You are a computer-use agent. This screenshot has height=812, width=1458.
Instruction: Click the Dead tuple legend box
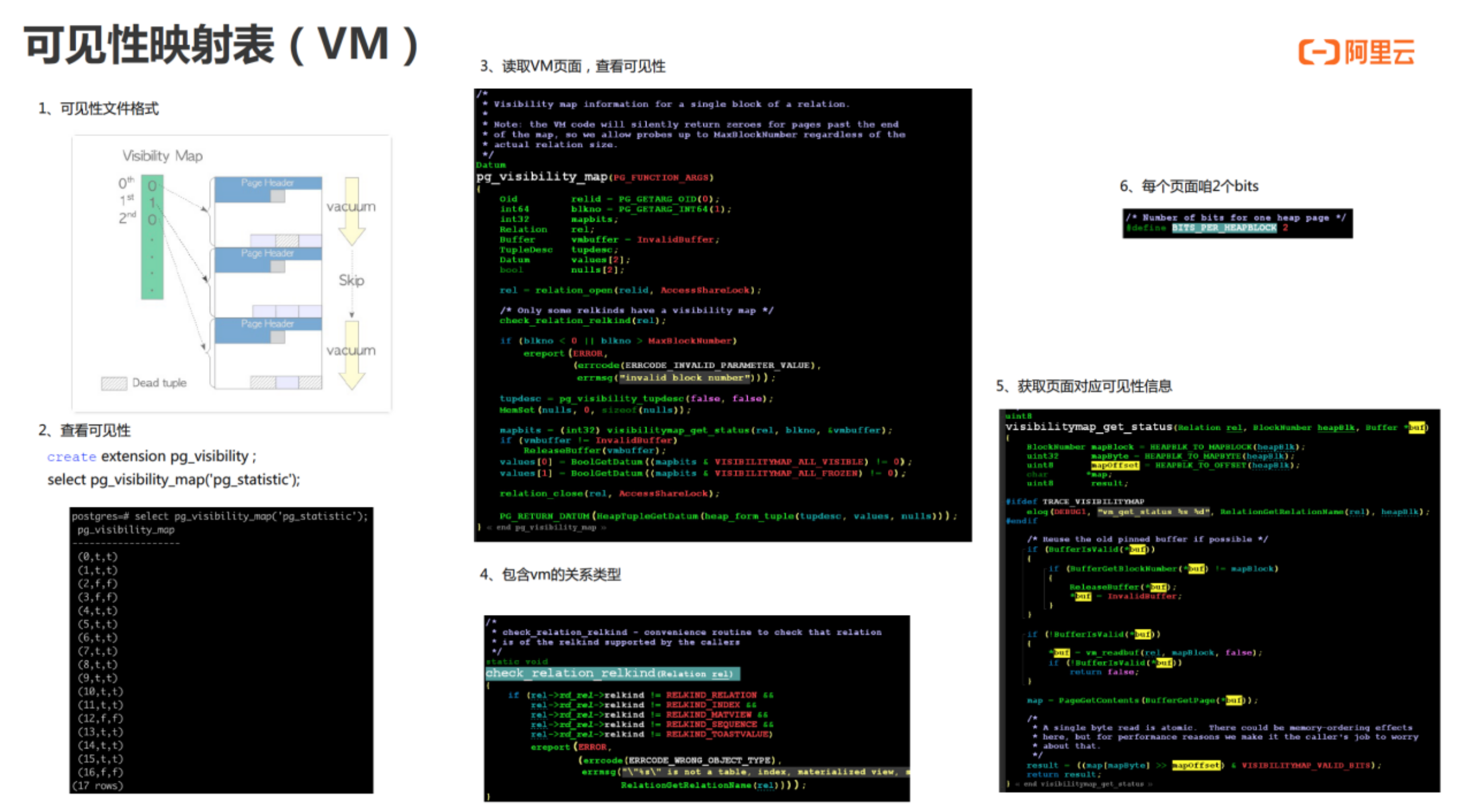114,383
